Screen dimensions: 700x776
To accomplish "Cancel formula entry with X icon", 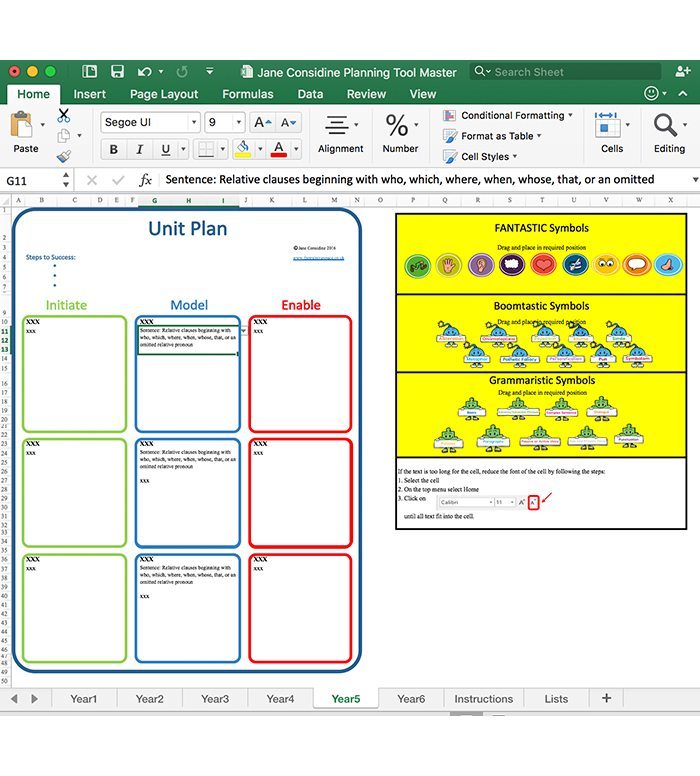I will pyautogui.click(x=92, y=180).
